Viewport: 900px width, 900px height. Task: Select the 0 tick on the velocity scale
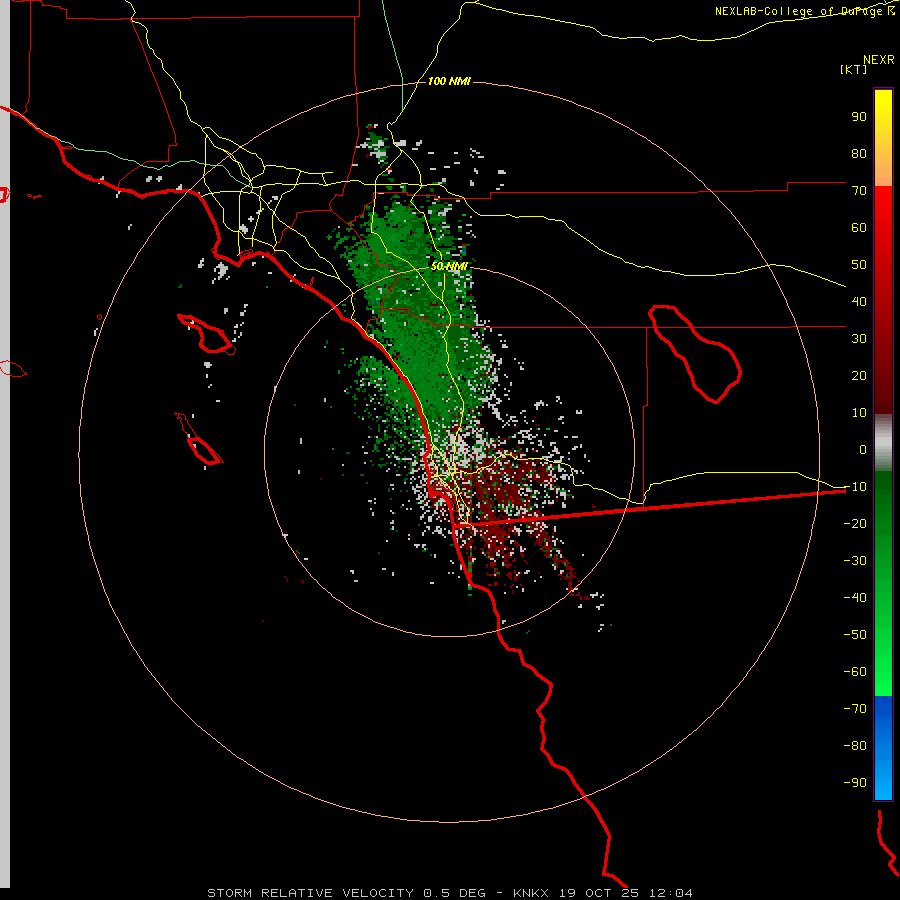pos(863,449)
